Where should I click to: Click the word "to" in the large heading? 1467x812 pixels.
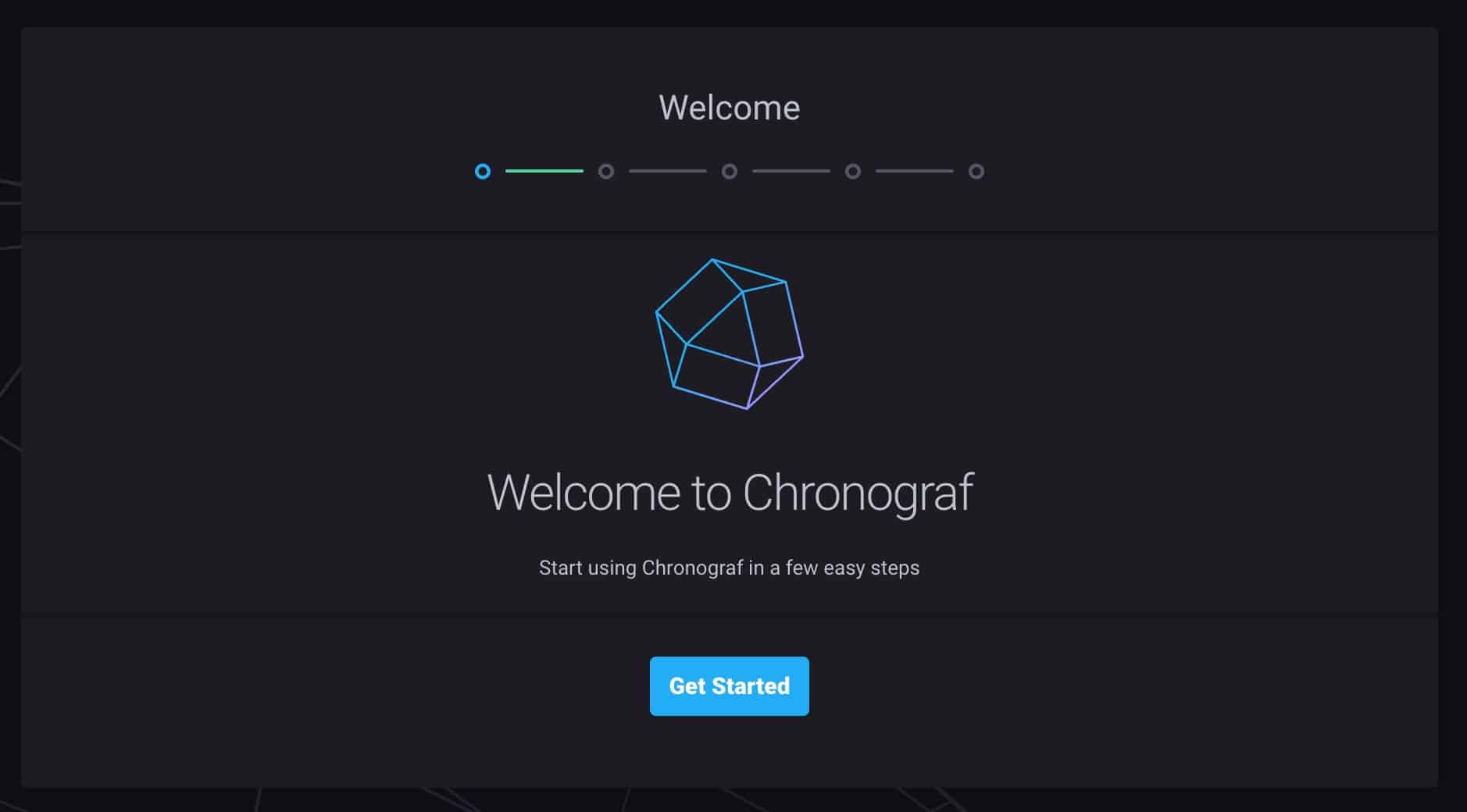[x=711, y=494]
